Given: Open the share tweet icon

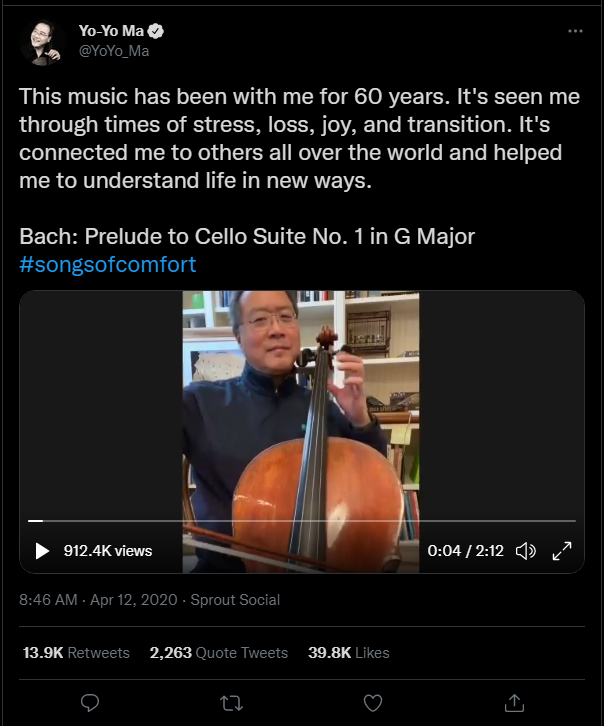Looking at the screenshot, I should [x=514, y=702].
